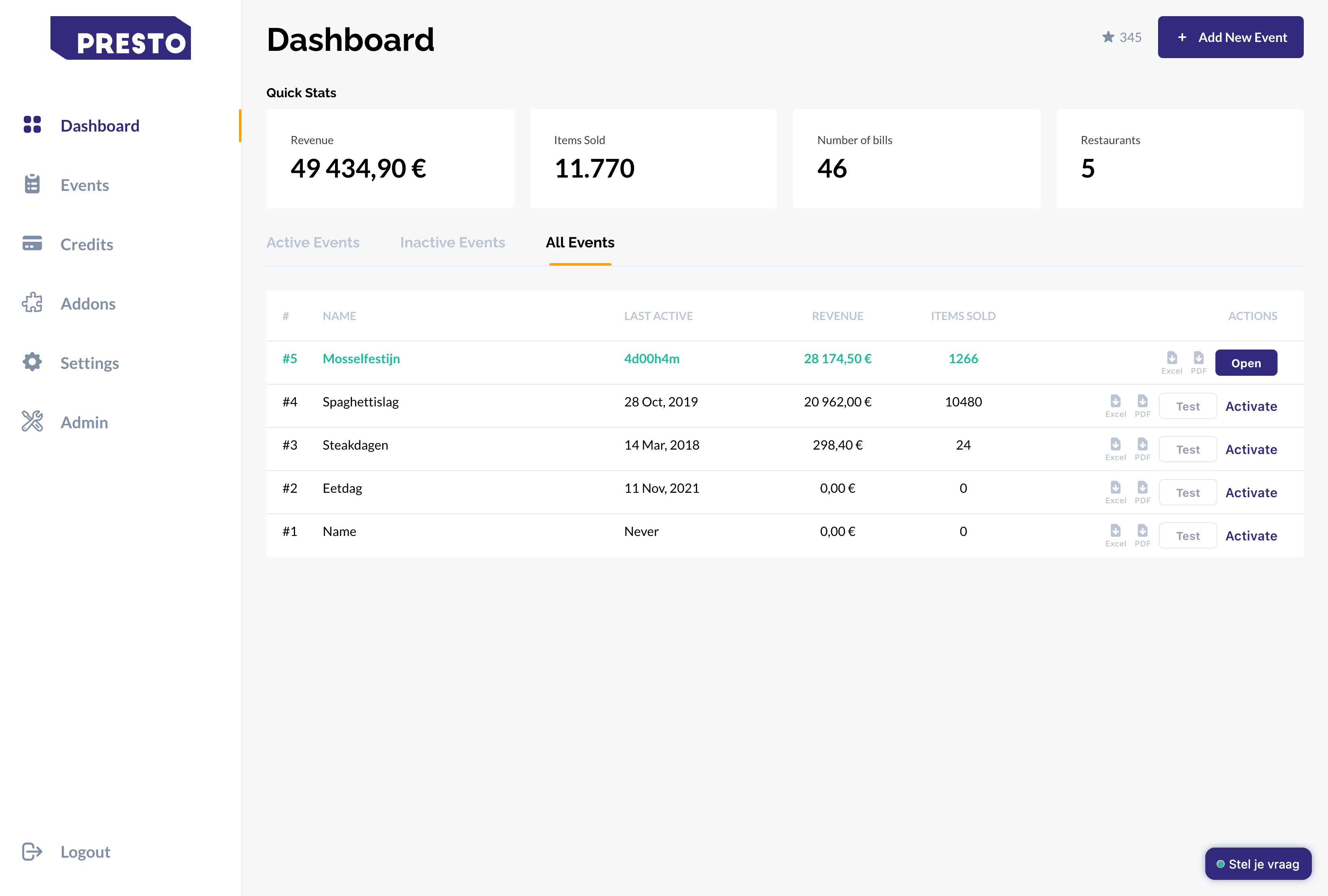Activate the Steakdagen event
1328x896 pixels.
[x=1251, y=449]
